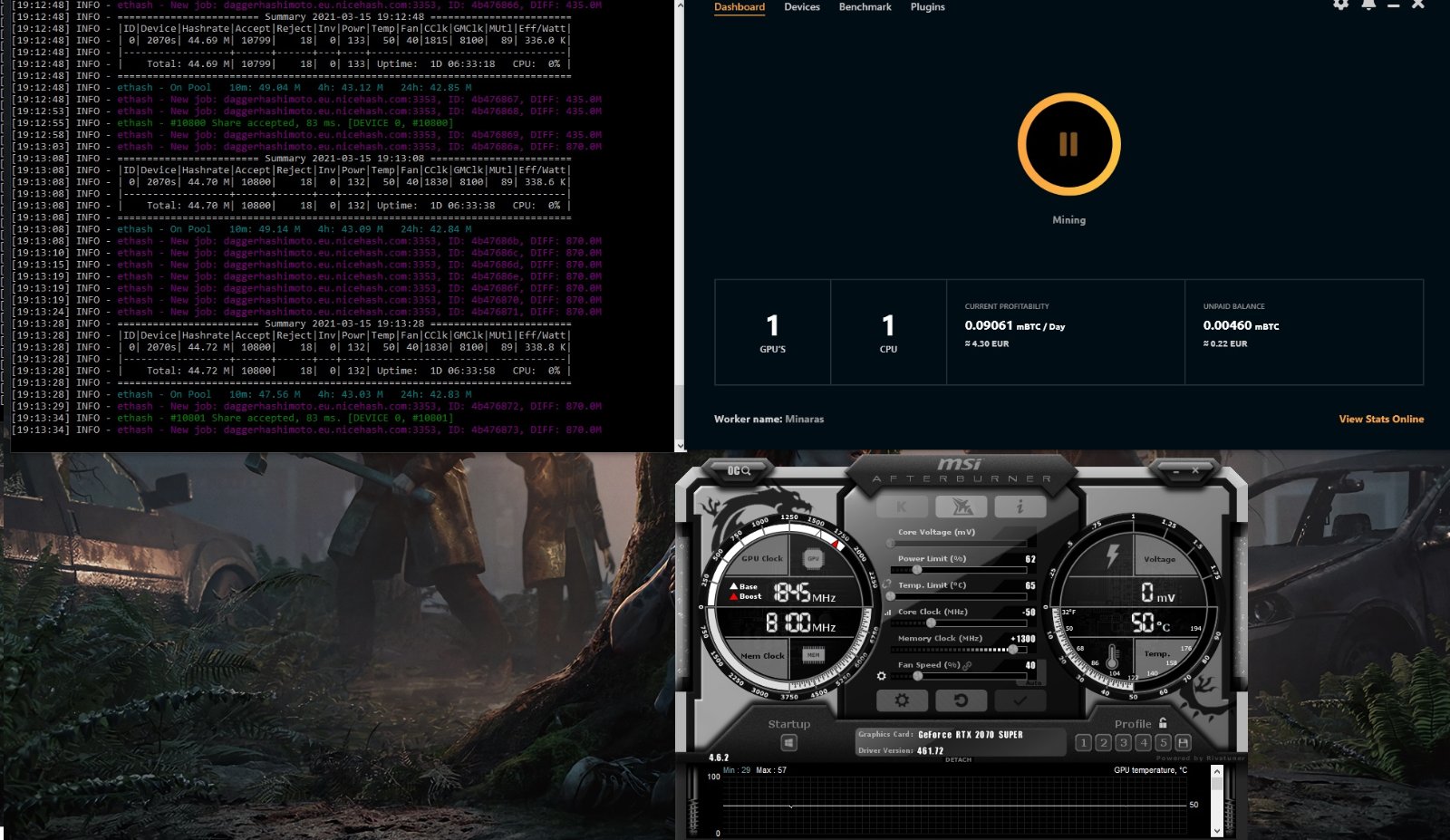Click the MEM chip icon on clock gauge
Viewport: 1450px width, 840px height.
813,654
